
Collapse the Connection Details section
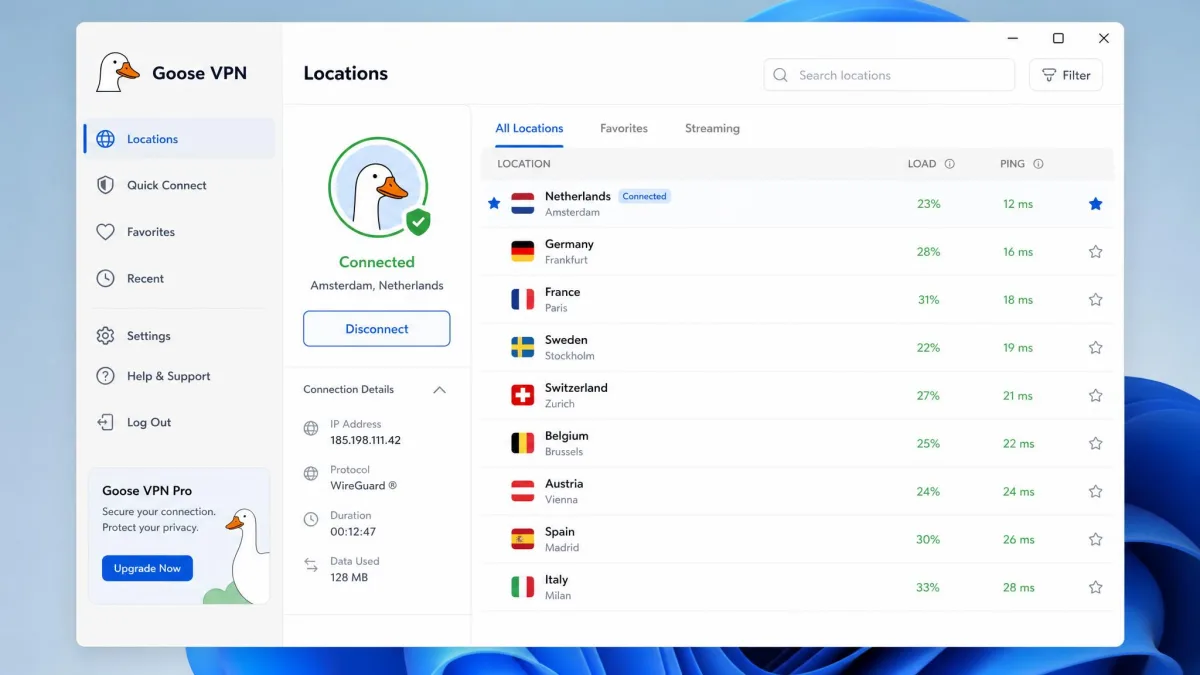point(439,390)
